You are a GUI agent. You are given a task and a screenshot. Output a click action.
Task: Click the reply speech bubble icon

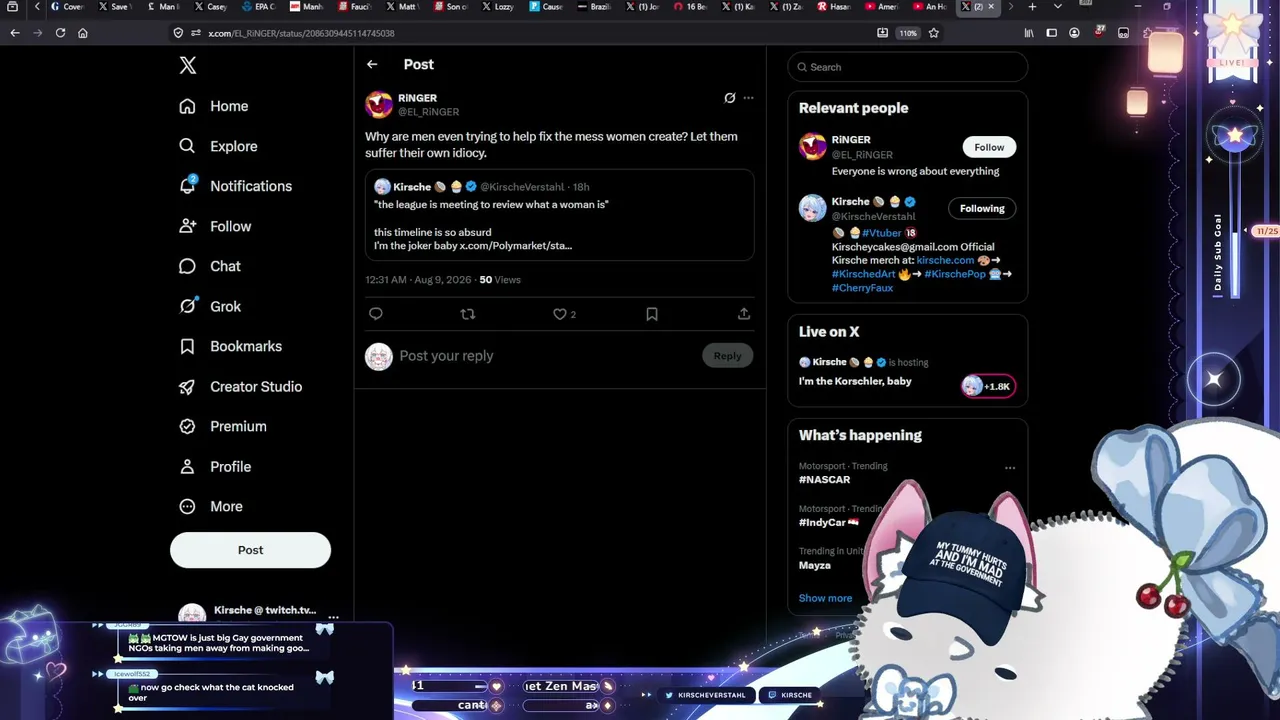click(376, 314)
